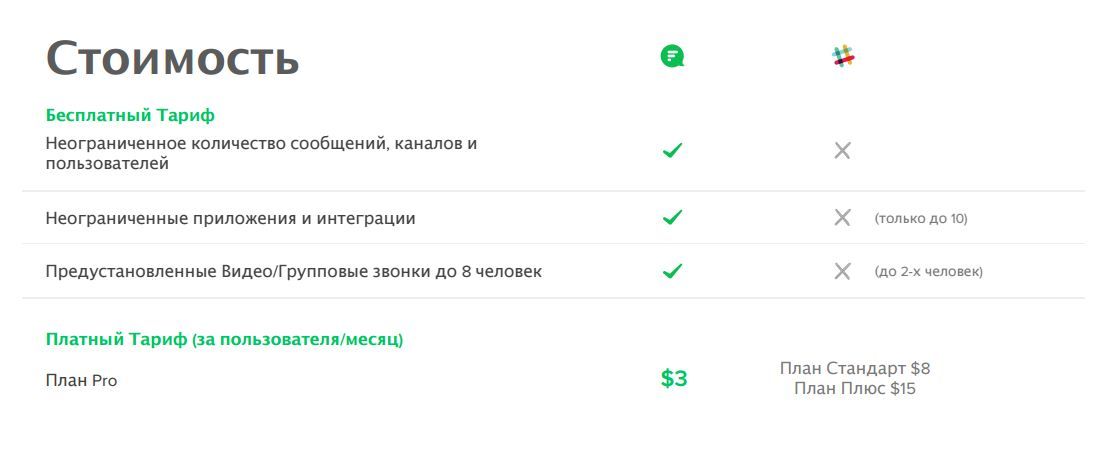Screen dimensions: 1107x449
Task: Click green checkmark for unlimited apps and integrations
Action: pyautogui.click(x=672, y=217)
